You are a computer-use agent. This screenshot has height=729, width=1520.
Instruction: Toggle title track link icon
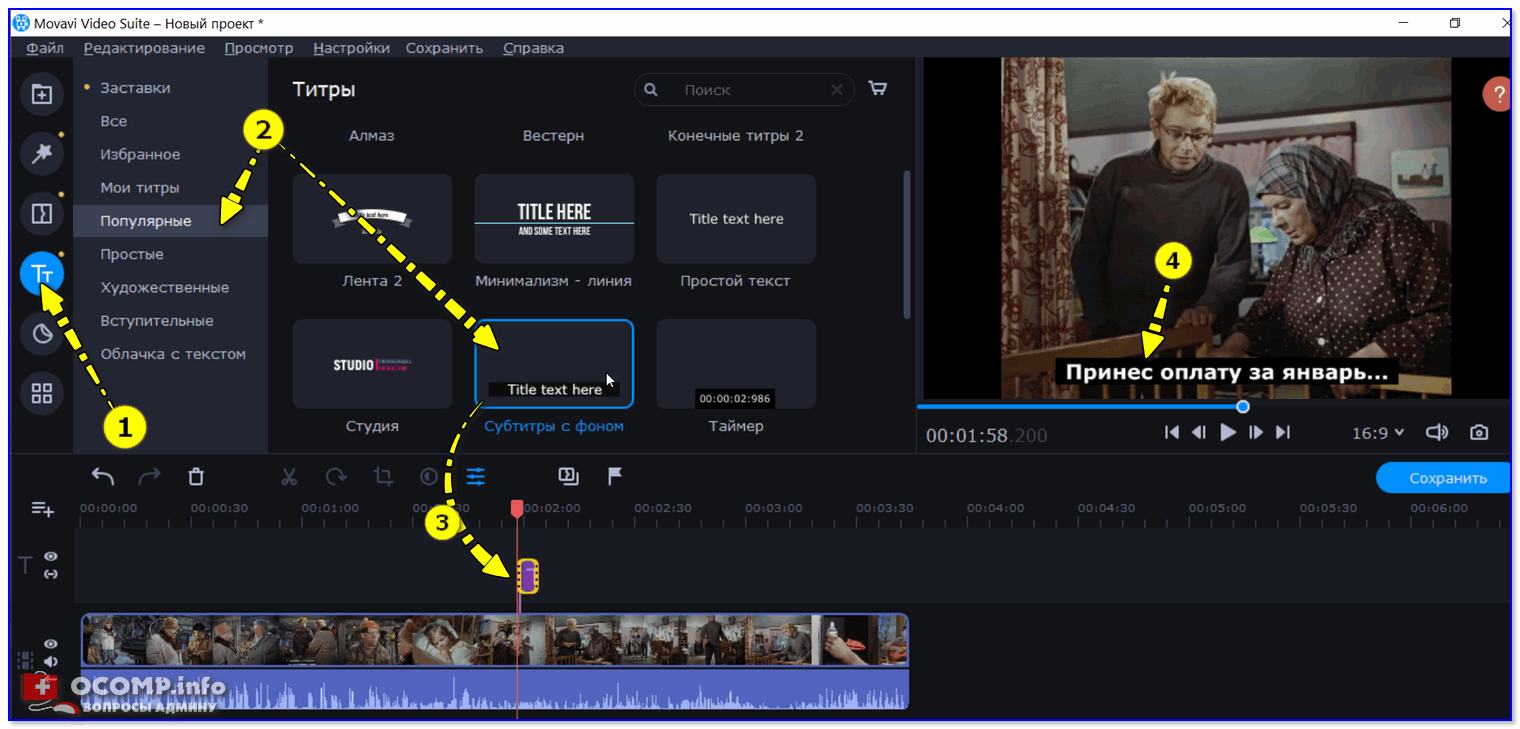[50, 574]
